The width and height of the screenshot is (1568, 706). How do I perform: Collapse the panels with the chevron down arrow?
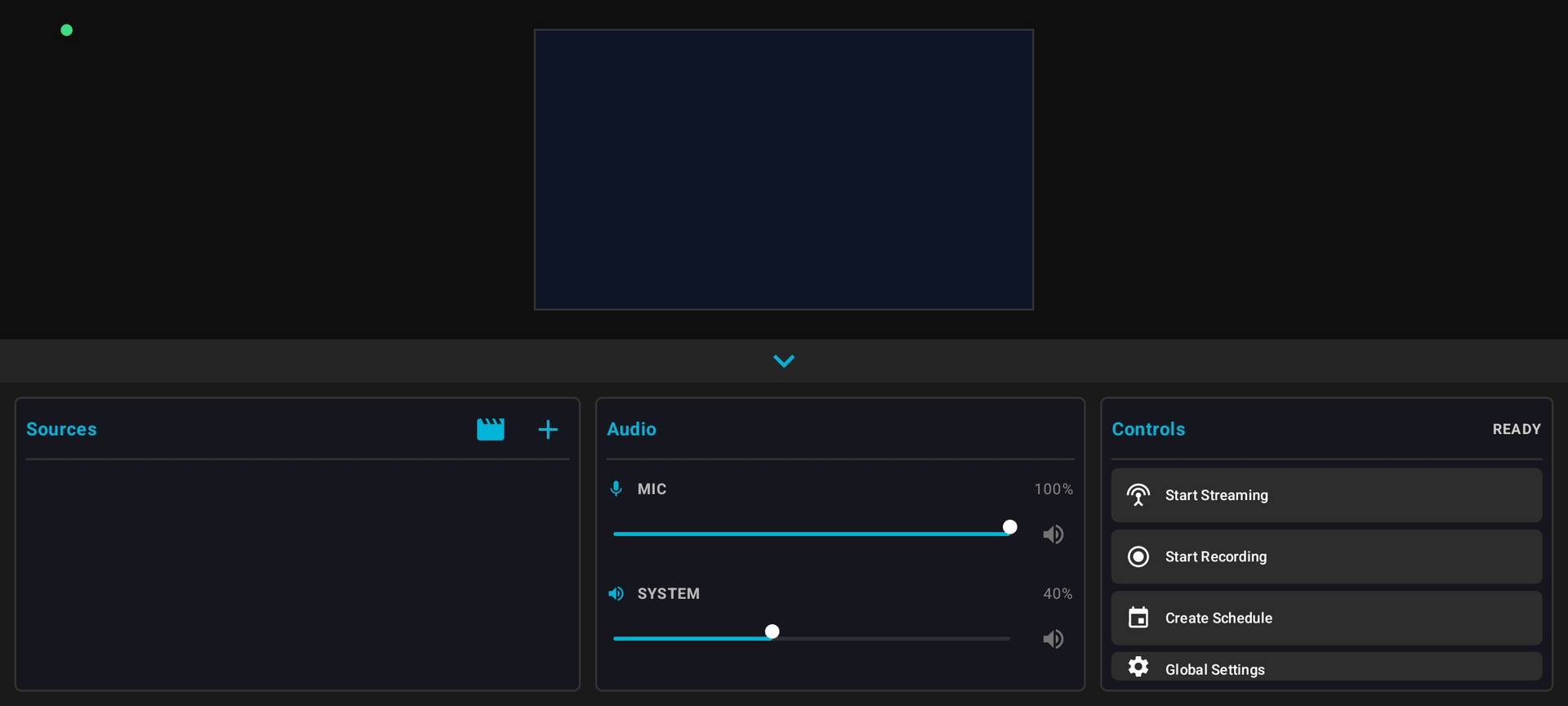click(x=784, y=361)
